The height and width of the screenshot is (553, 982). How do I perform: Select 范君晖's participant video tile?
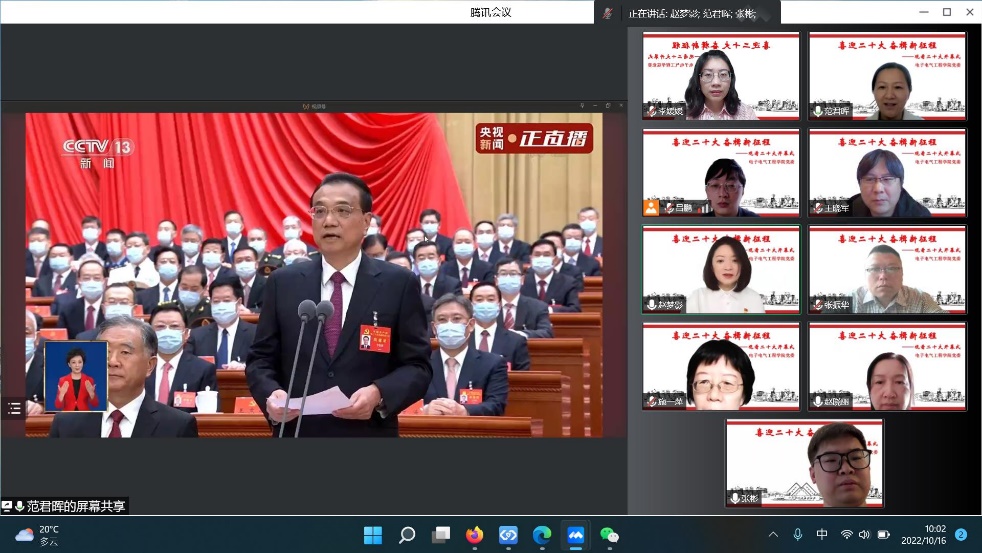pyautogui.click(x=887, y=77)
